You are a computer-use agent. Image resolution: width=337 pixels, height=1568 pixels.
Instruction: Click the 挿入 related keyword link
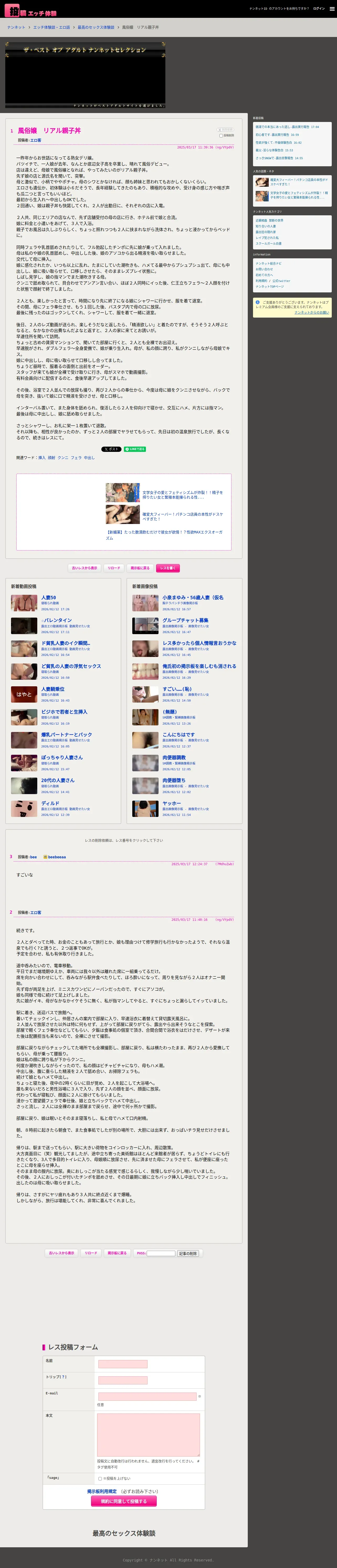pos(42,458)
